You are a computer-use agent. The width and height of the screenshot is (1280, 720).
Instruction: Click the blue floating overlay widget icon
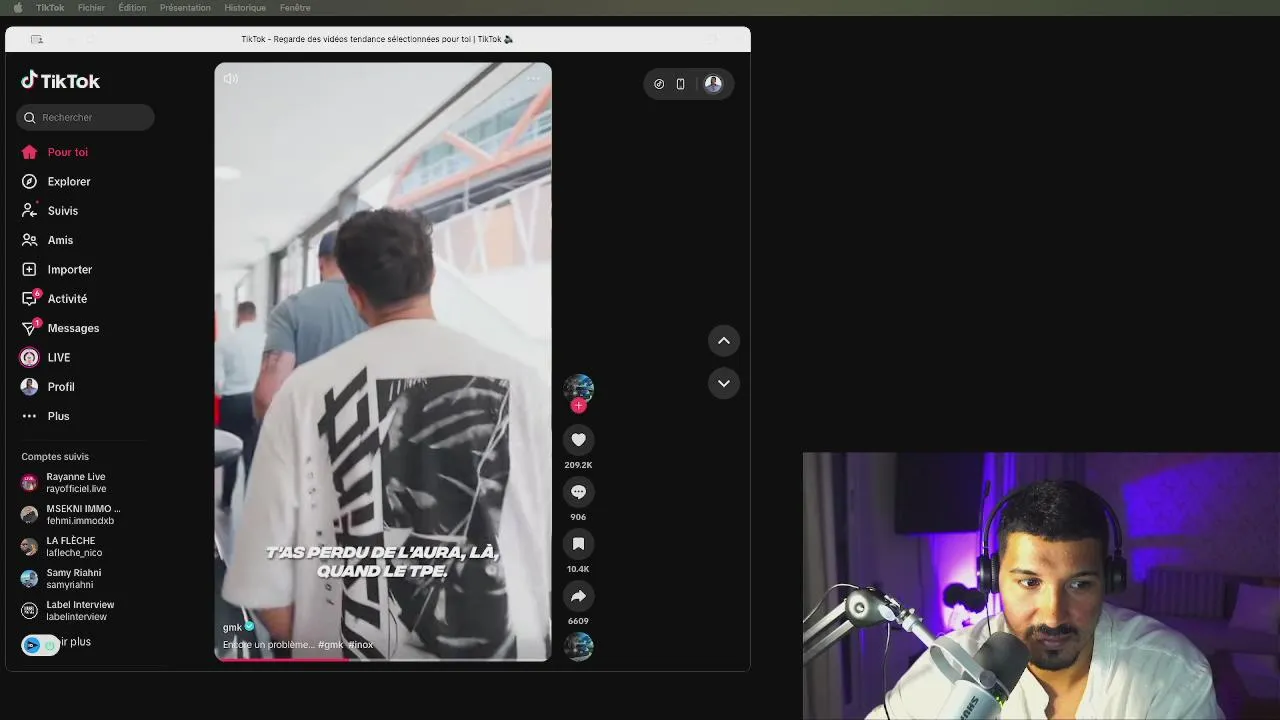tap(32, 645)
